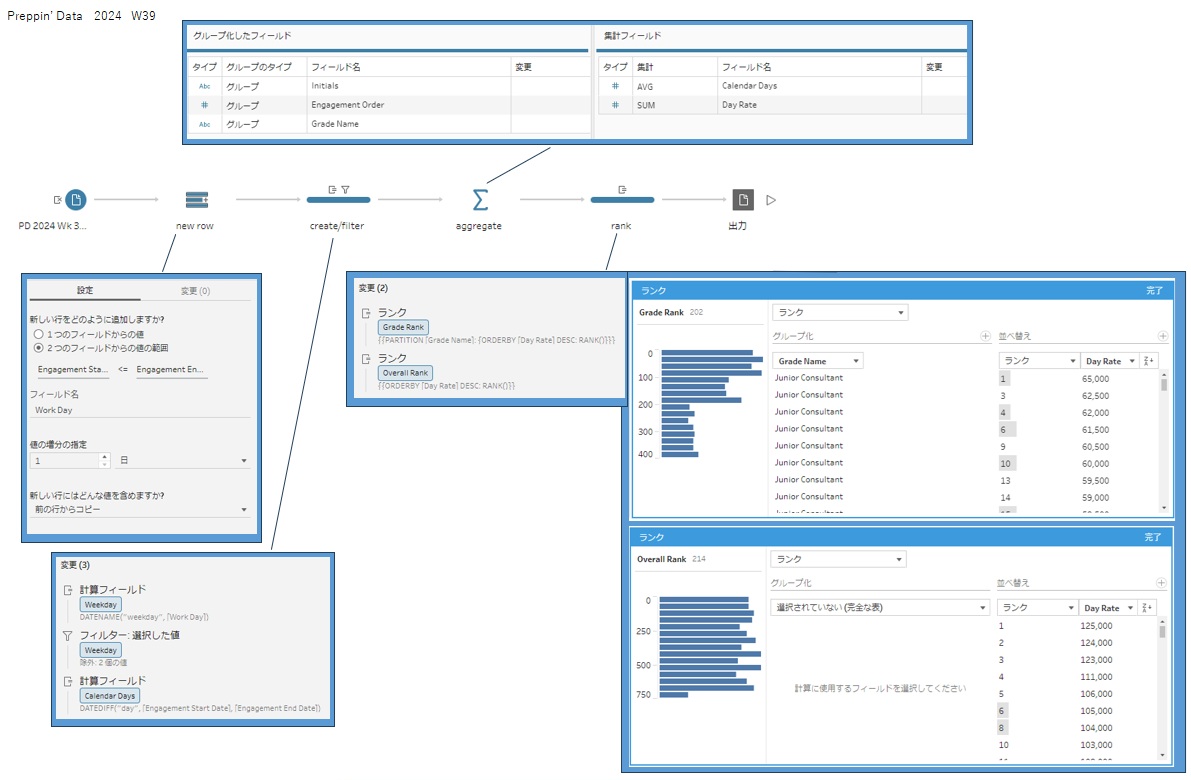Click the number type icon for Calendar Days
This screenshot has height=780, width=1191.
pyautogui.click(x=615, y=86)
